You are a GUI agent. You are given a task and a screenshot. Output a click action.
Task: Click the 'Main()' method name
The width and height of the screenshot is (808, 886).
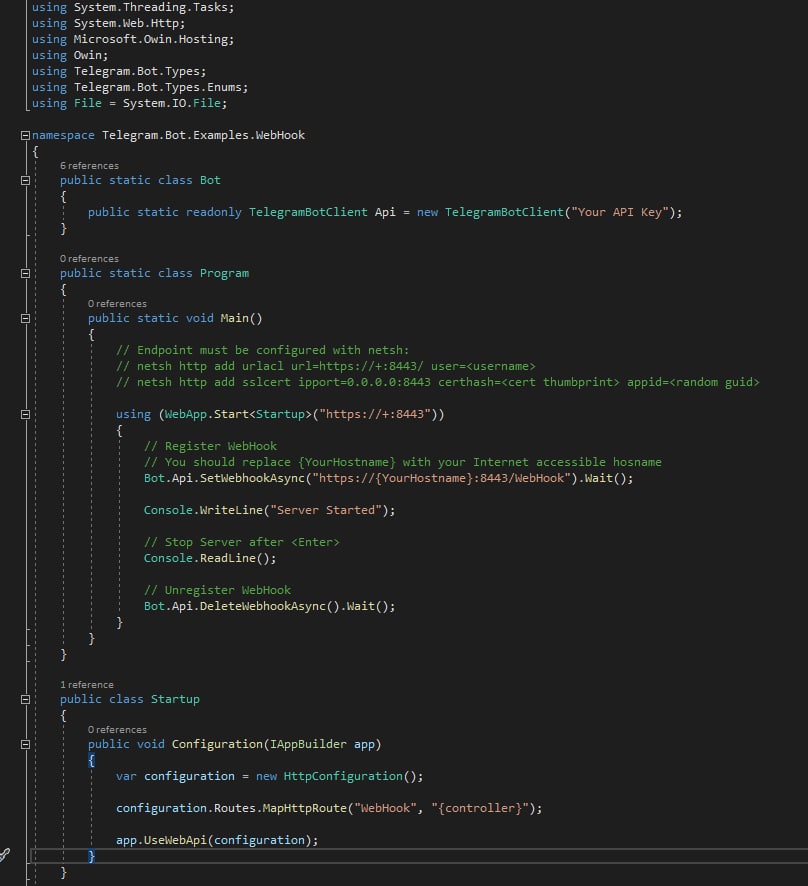pyautogui.click(x=241, y=318)
